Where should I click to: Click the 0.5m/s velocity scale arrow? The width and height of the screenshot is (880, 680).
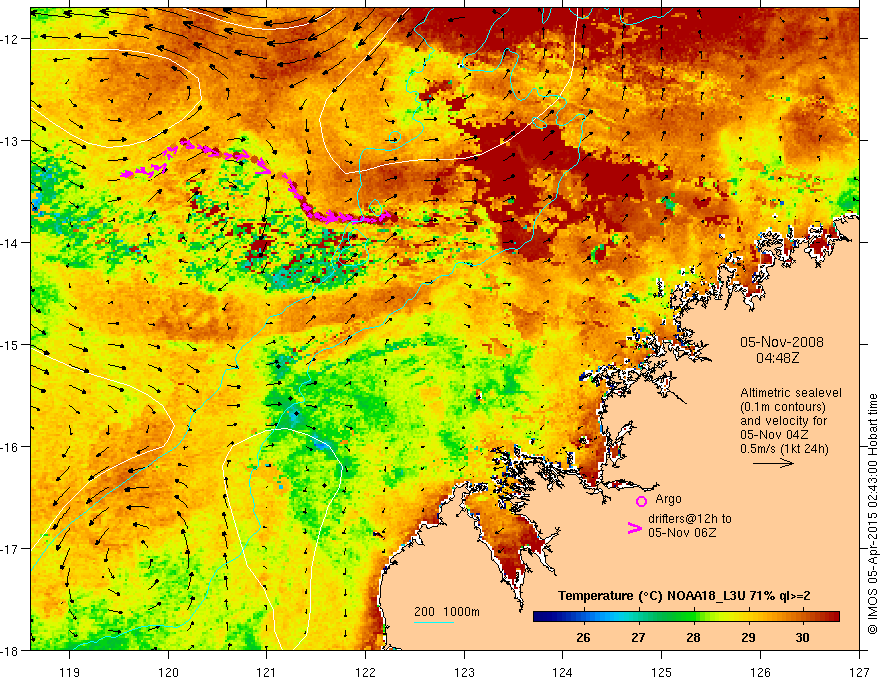click(x=773, y=463)
